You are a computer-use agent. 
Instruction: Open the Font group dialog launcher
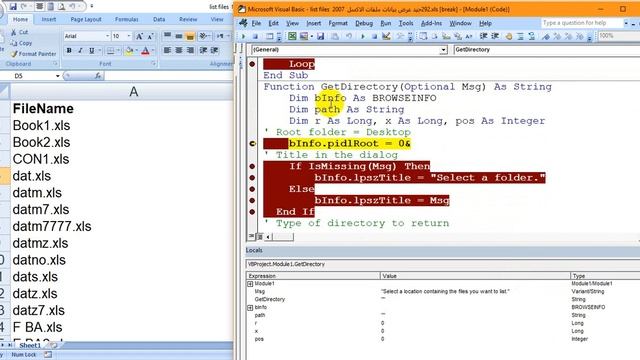point(153,64)
